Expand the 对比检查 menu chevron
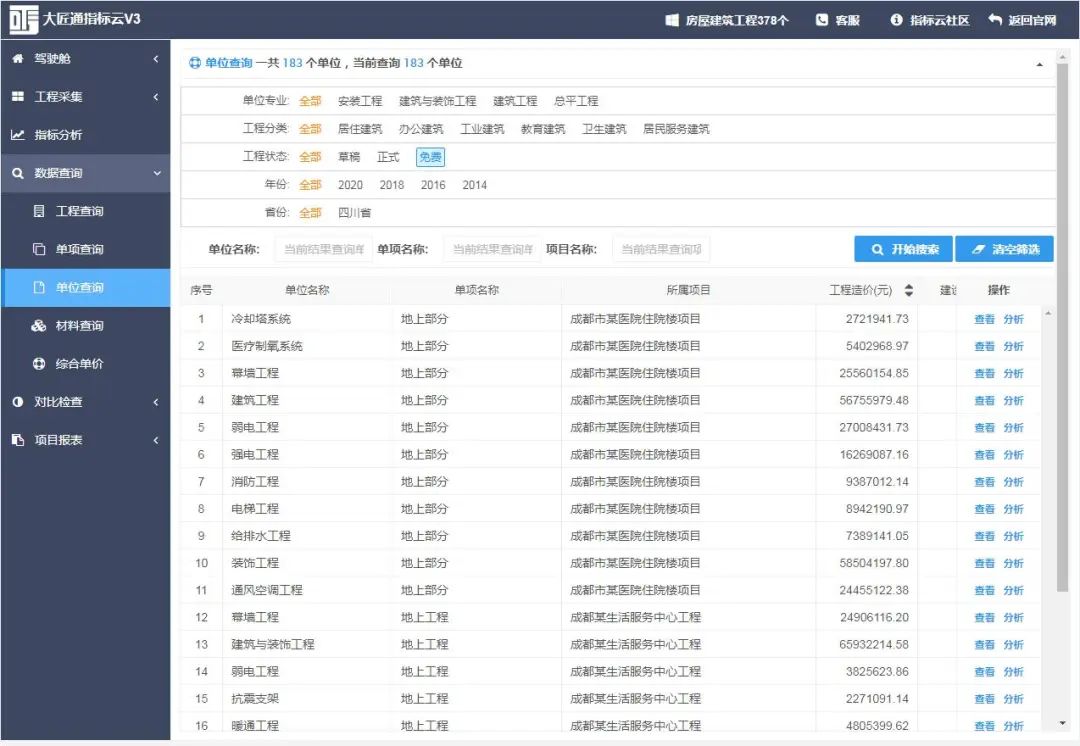1080x746 pixels. [x=156, y=402]
